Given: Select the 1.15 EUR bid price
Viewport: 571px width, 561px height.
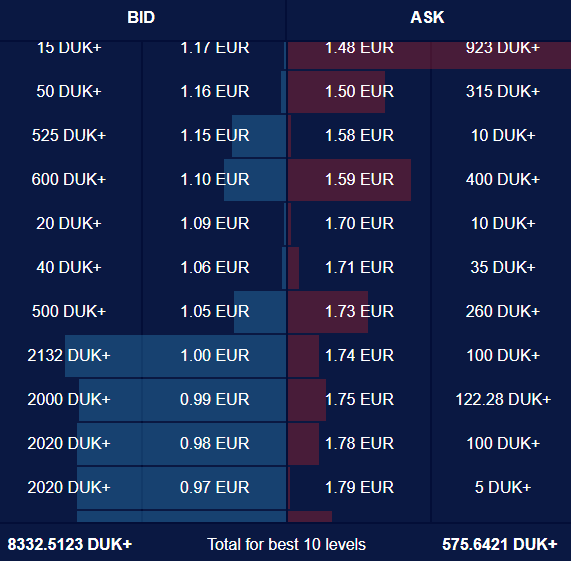Looking at the screenshot, I should coord(214,135).
